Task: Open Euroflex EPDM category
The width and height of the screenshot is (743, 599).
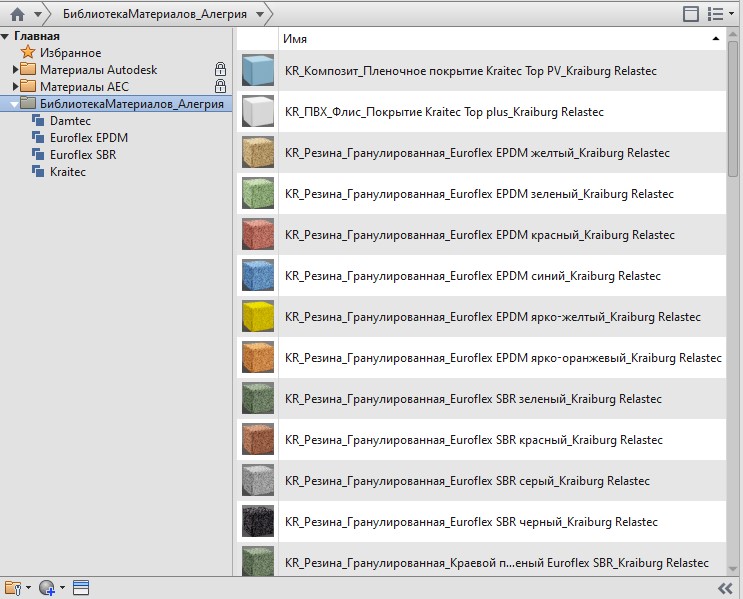Action: (x=89, y=138)
